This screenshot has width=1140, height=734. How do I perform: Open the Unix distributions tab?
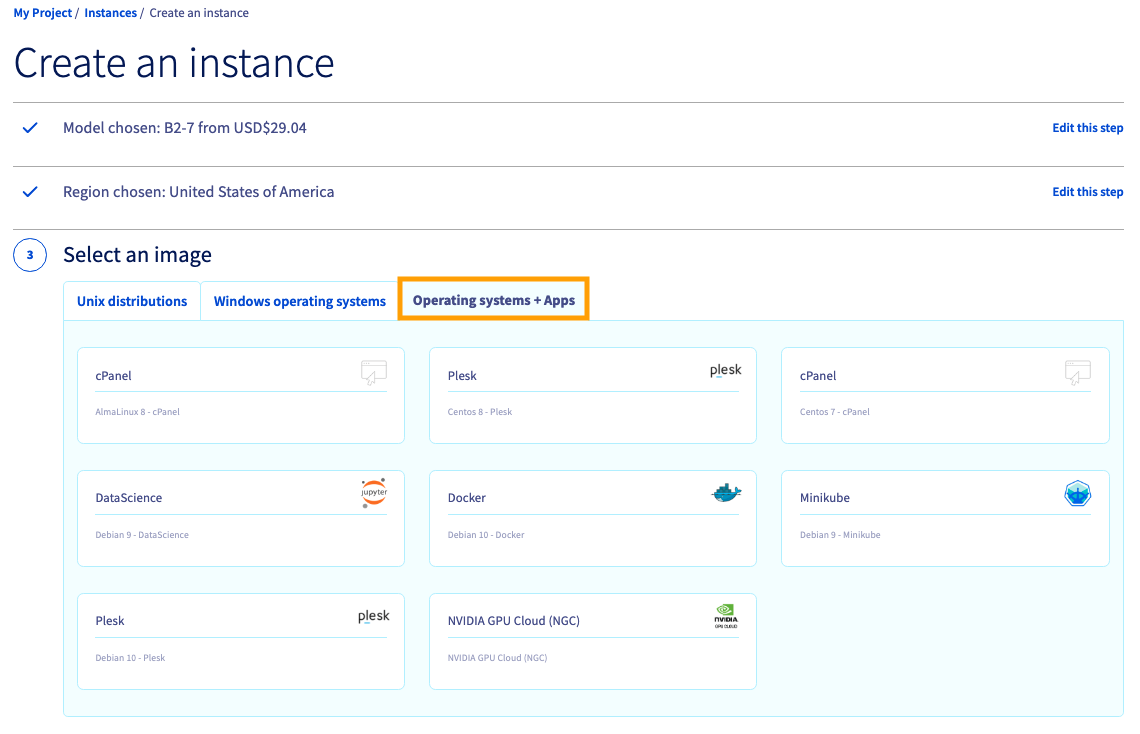[x=132, y=301]
